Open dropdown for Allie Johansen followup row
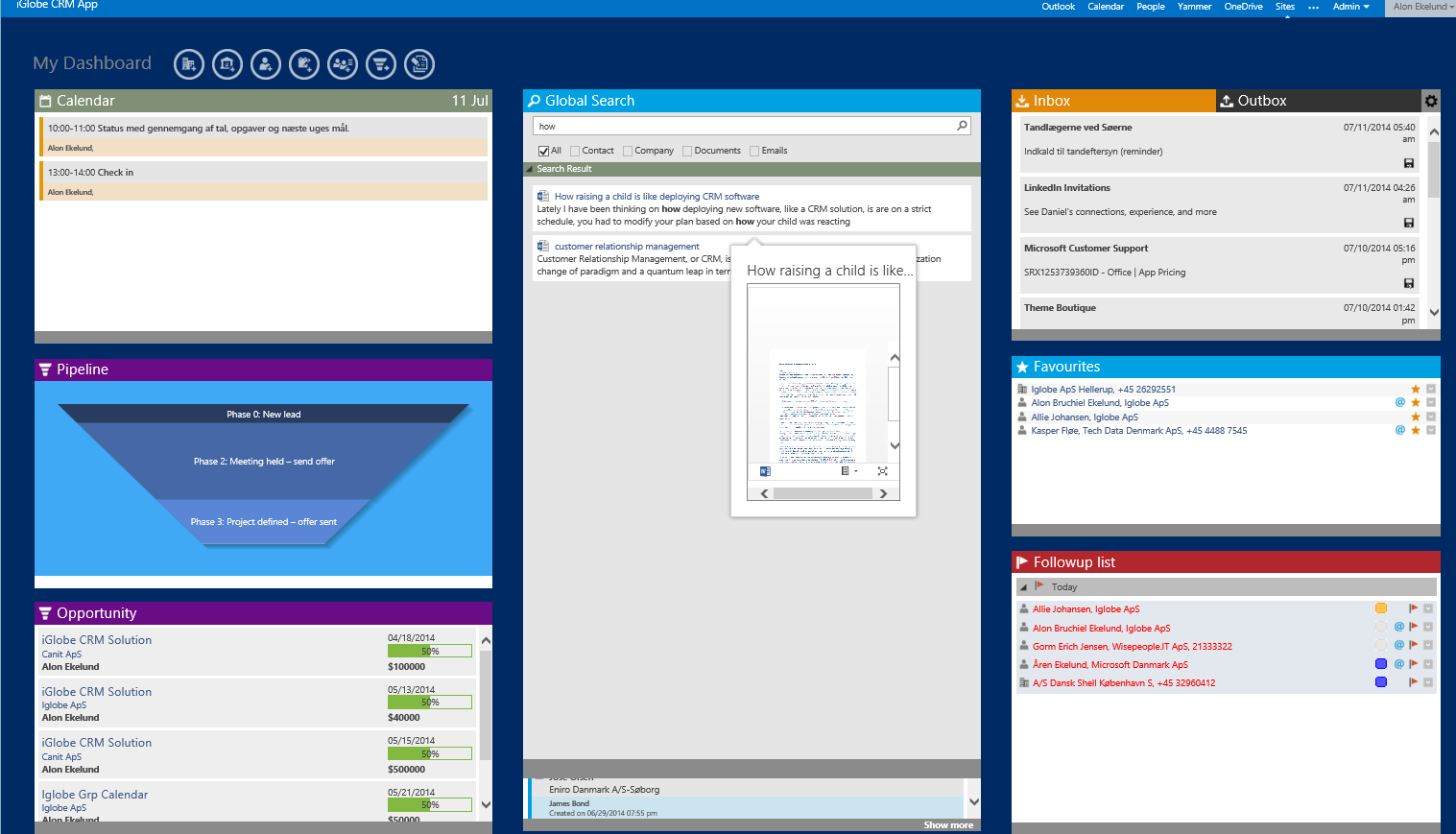Screen dimensions: 1456x834 tap(1428, 608)
